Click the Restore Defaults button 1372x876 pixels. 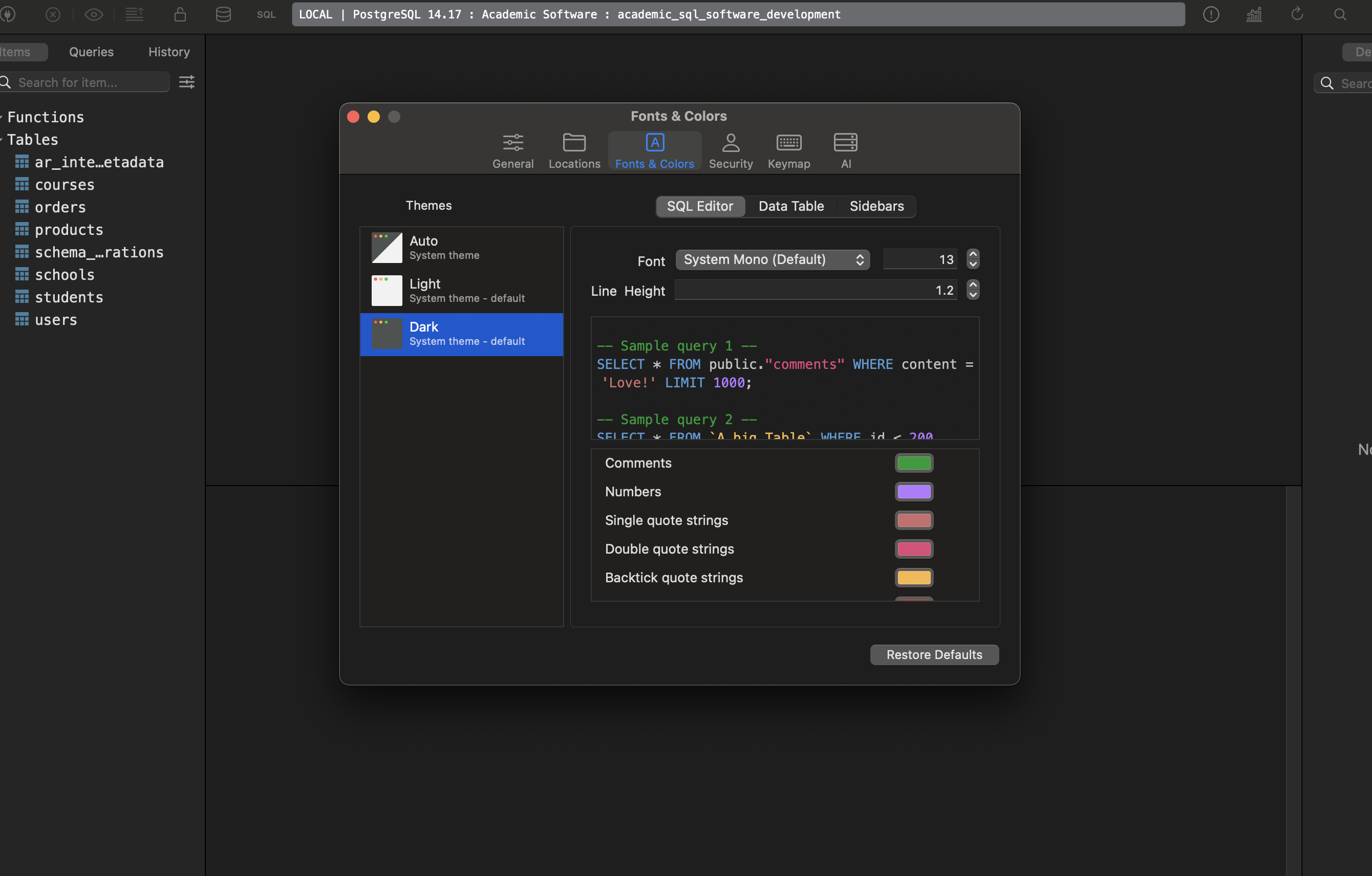point(934,655)
